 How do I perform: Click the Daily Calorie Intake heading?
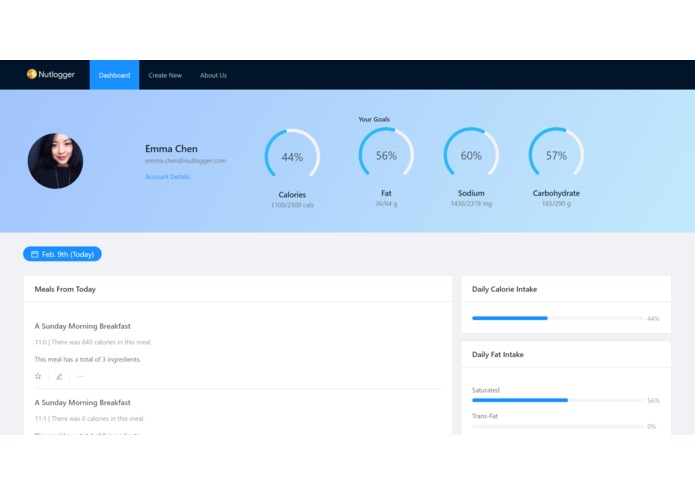pos(504,289)
